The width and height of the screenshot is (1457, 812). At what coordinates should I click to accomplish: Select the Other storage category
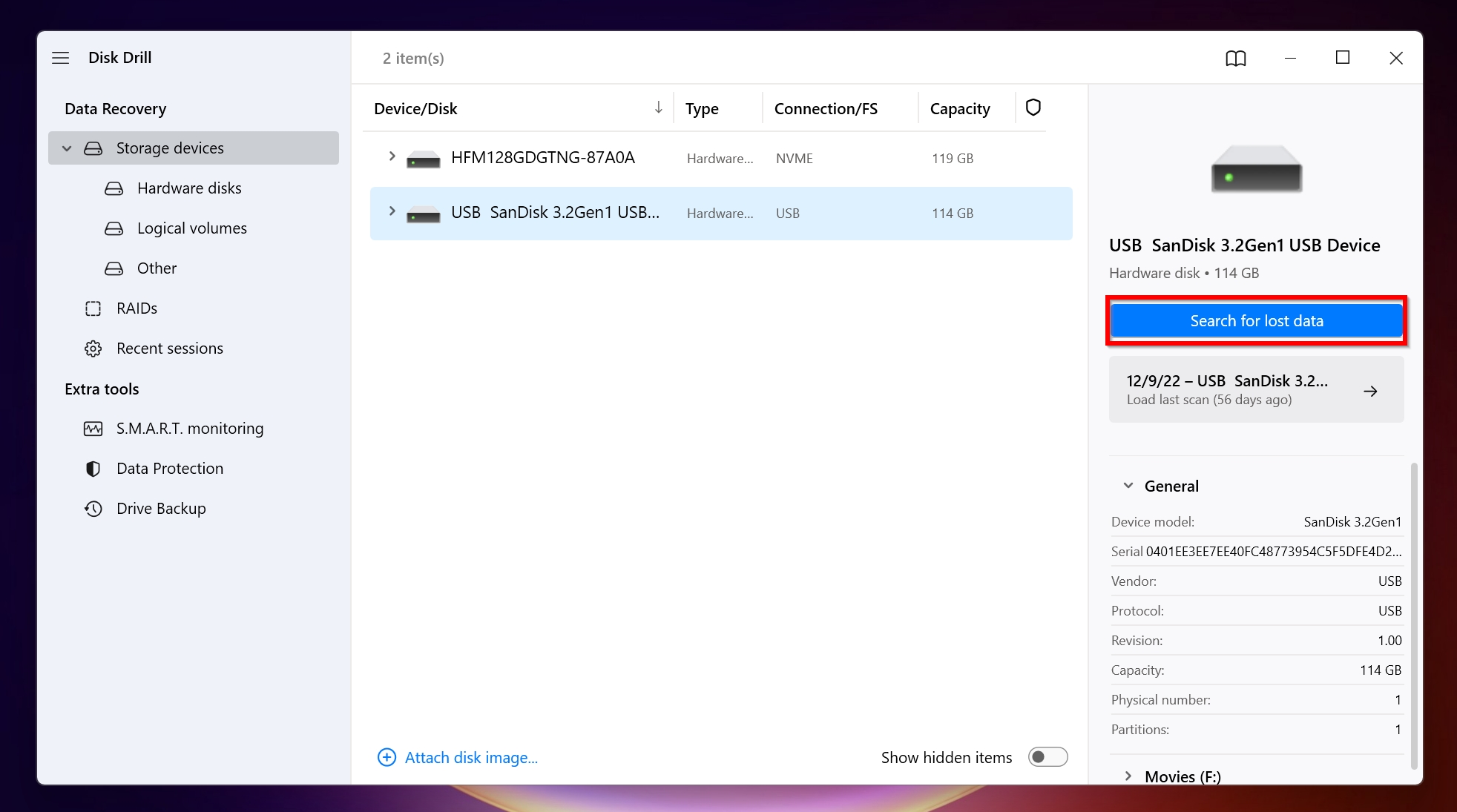pos(156,267)
